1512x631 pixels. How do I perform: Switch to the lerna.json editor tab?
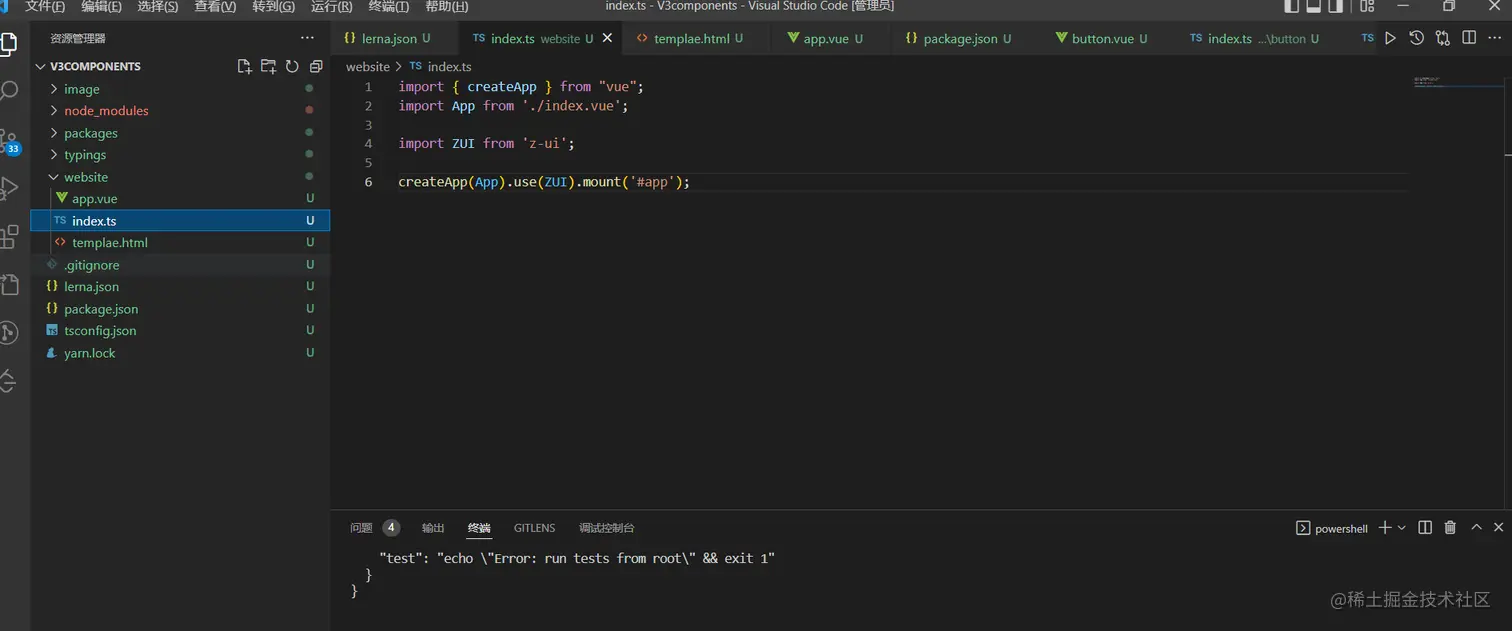pyautogui.click(x=394, y=38)
